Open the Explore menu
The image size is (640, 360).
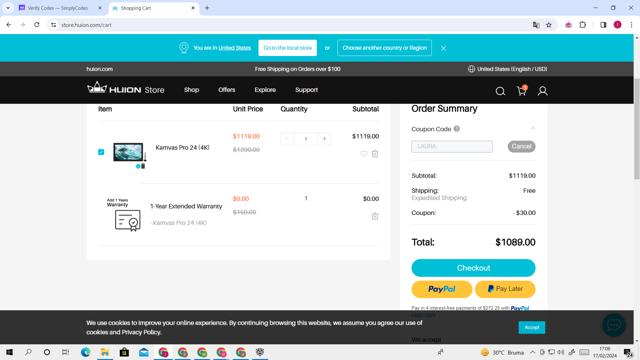coord(265,90)
